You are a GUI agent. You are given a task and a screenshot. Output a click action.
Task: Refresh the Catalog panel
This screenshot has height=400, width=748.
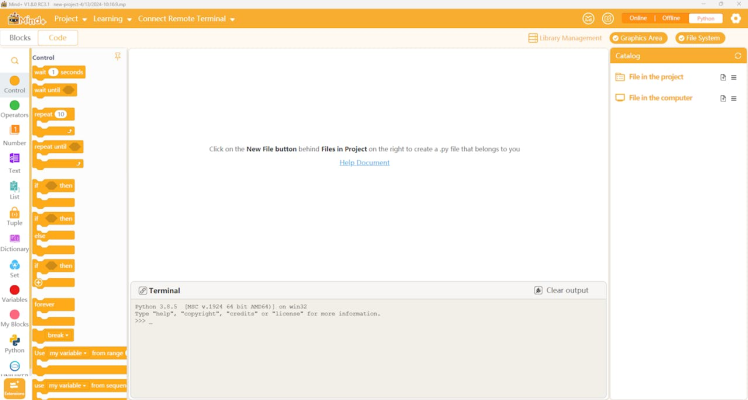tap(738, 56)
